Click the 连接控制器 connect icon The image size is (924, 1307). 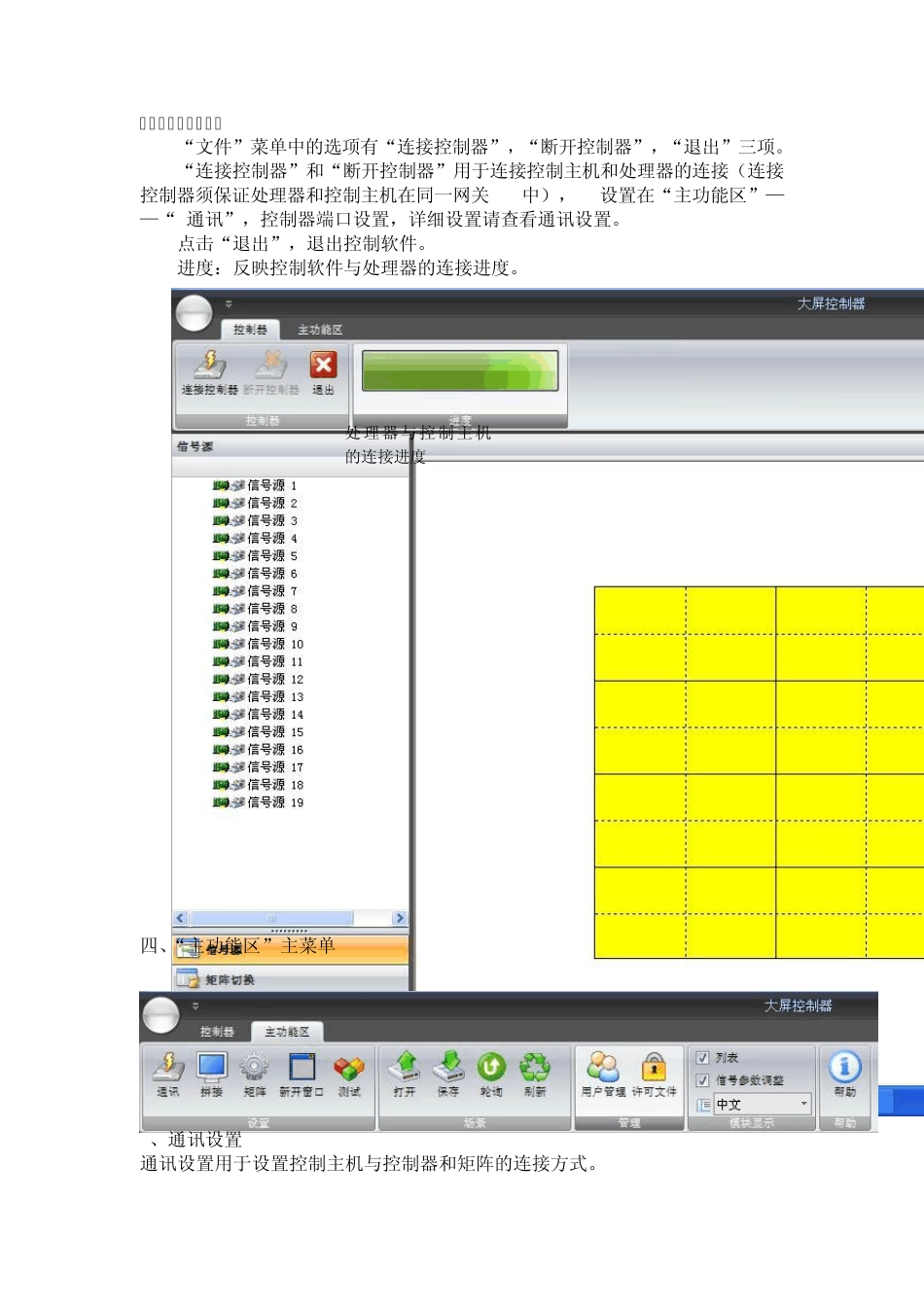(209, 365)
